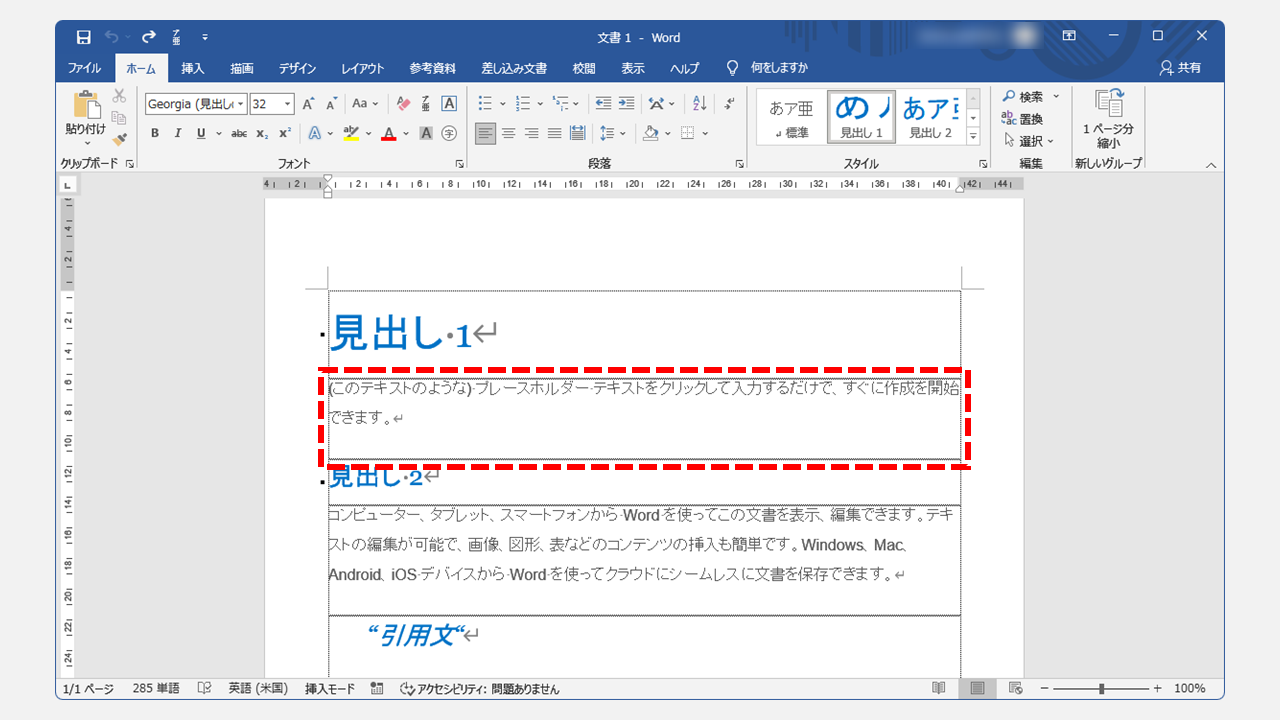Screen dimensions: 1280x720
Task: Click the character border 'A' box icon
Action: 449,104
